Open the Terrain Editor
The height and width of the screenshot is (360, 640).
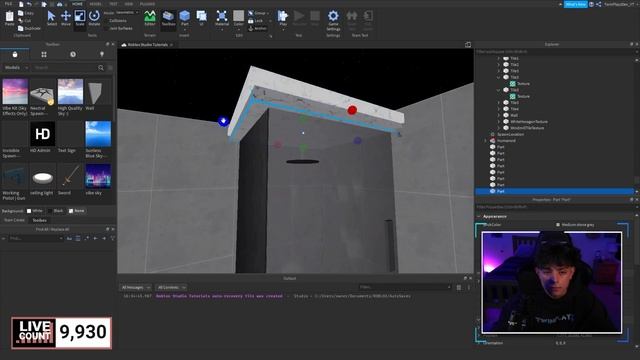(150, 18)
